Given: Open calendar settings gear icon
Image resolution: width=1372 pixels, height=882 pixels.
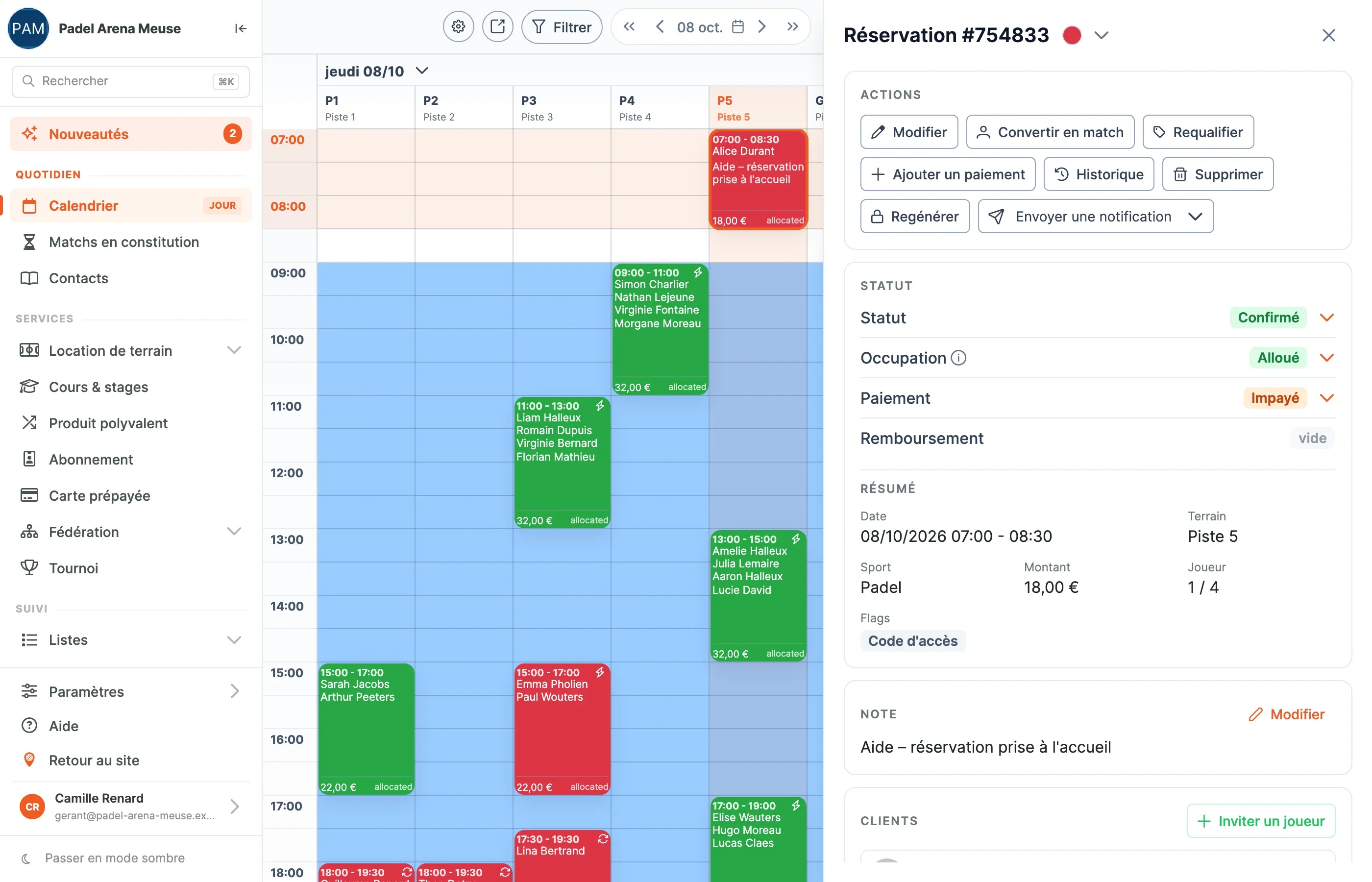Looking at the screenshot, I should [x=458, y=26].
